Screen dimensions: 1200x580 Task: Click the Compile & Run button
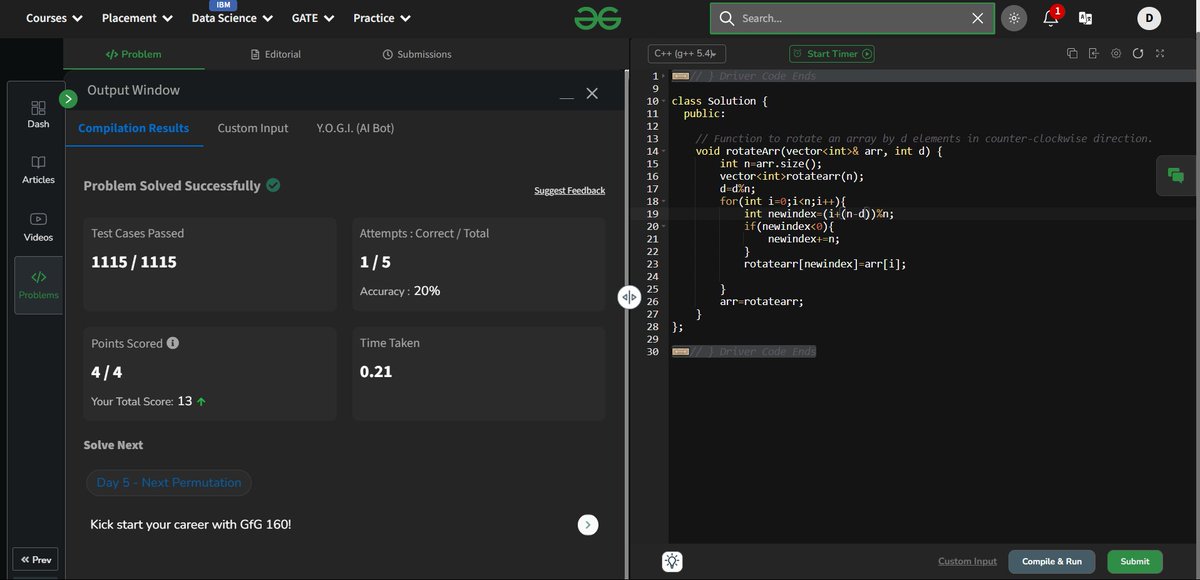(x=1051, y=561)
